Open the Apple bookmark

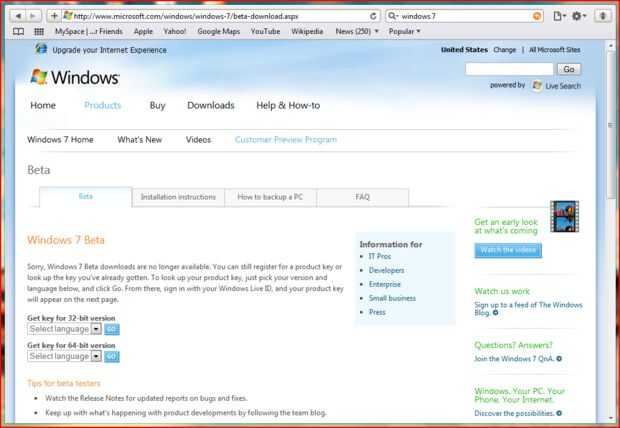(x=143, y=31)
